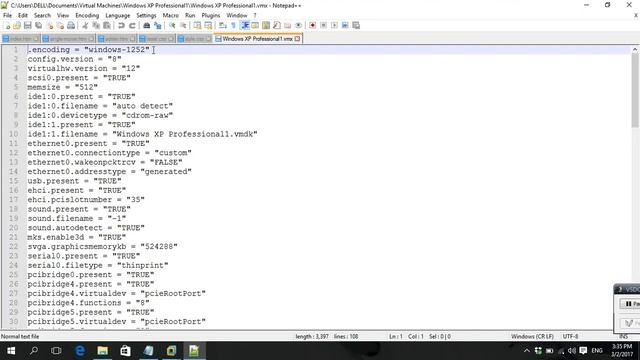Open Find using the binoculars icon
This screenshot has width=640, height=360.
[x=147, y=25]
